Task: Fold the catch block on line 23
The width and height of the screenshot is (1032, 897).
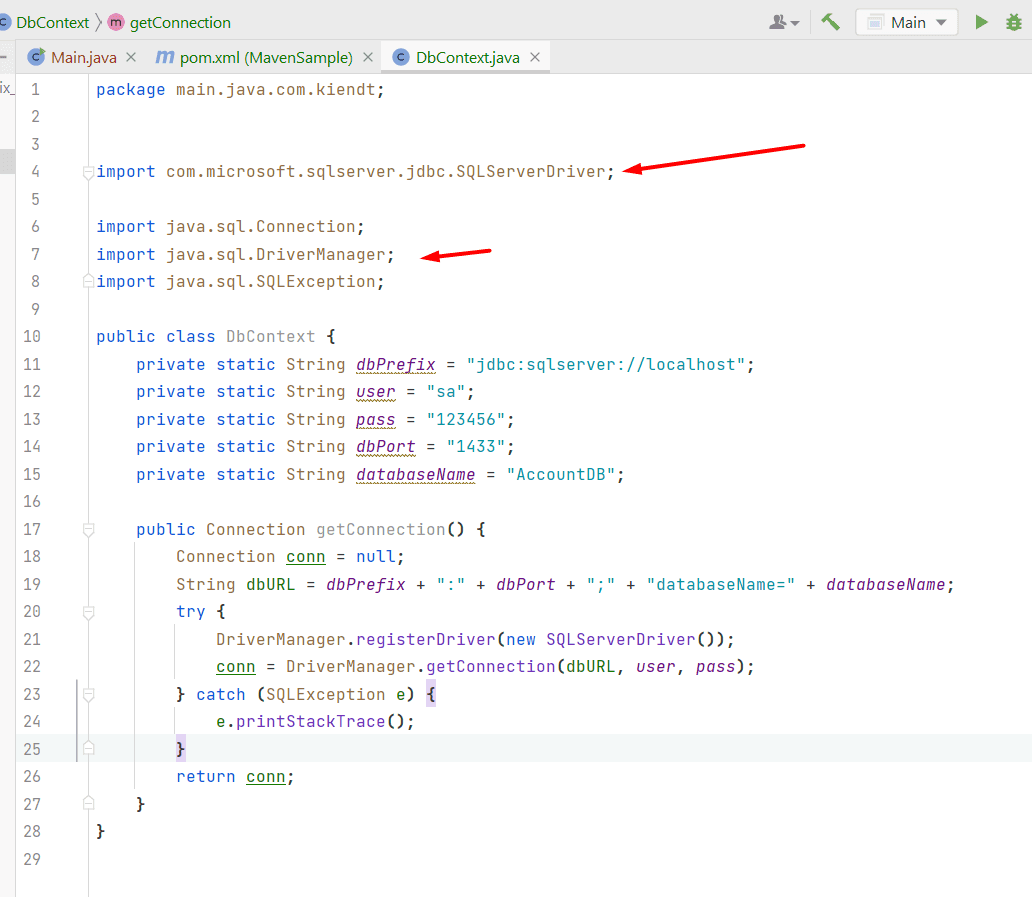Action: [x=89, y=694]
